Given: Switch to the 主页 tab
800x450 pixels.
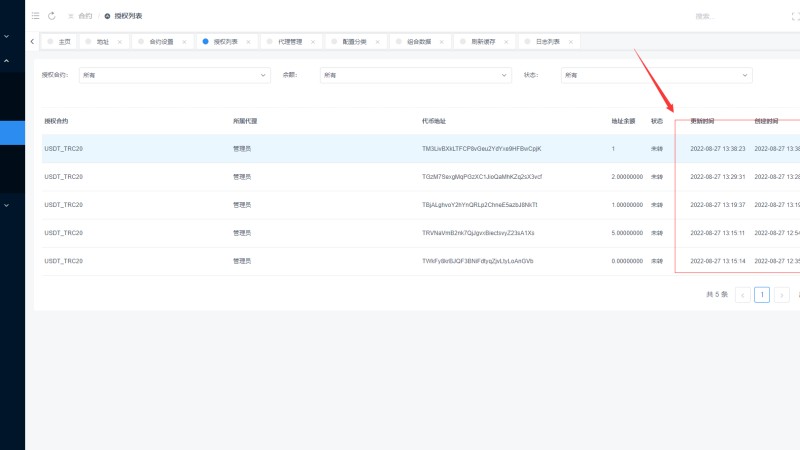Looking at the screenshot, I should click(x=59, y=42).
